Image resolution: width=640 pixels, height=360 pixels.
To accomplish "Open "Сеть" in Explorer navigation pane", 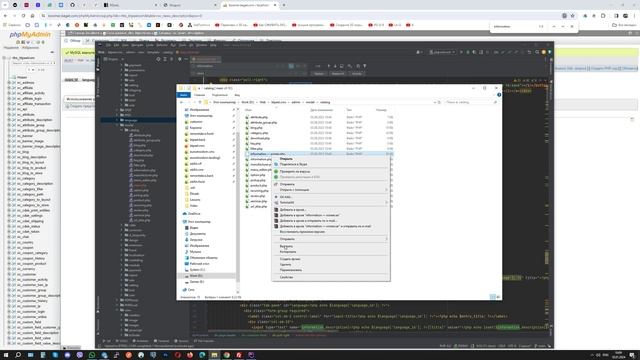I will 191,290.
